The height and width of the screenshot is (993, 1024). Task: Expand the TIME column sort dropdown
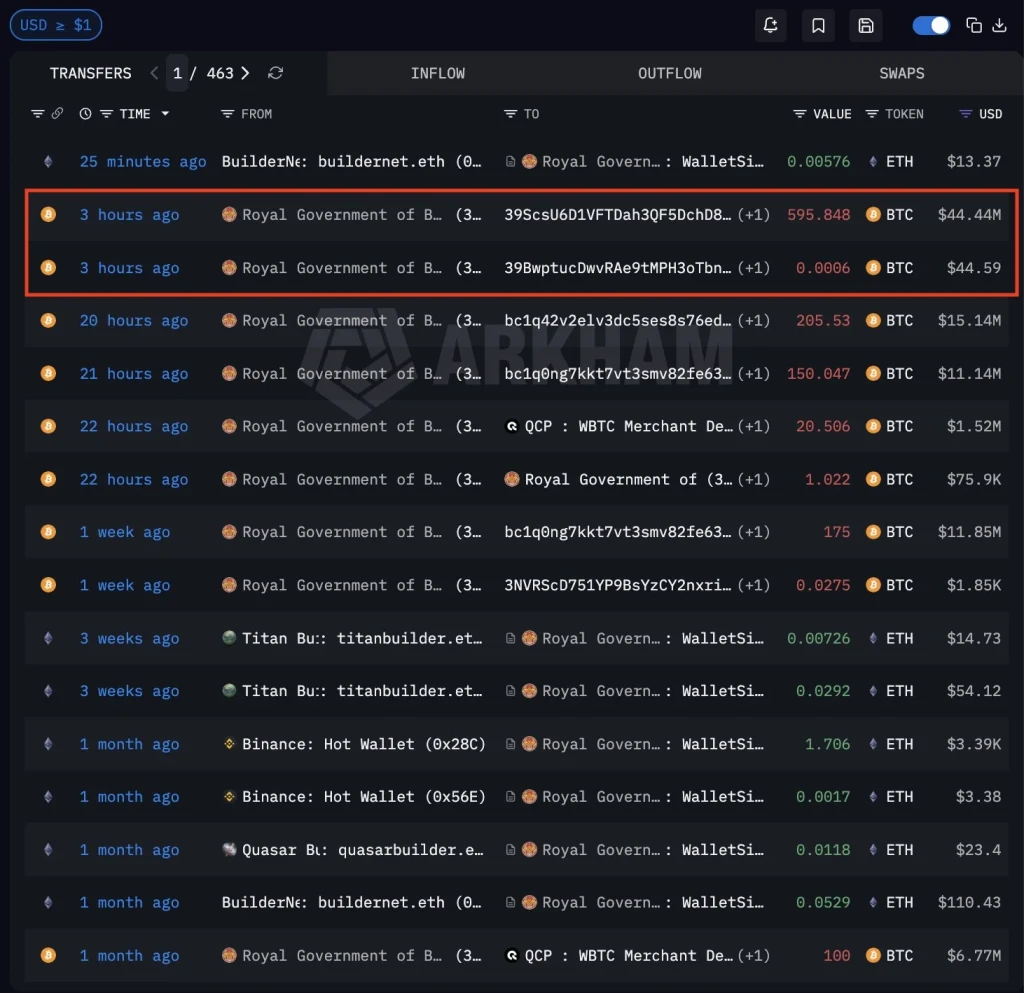tap(166, 114)
